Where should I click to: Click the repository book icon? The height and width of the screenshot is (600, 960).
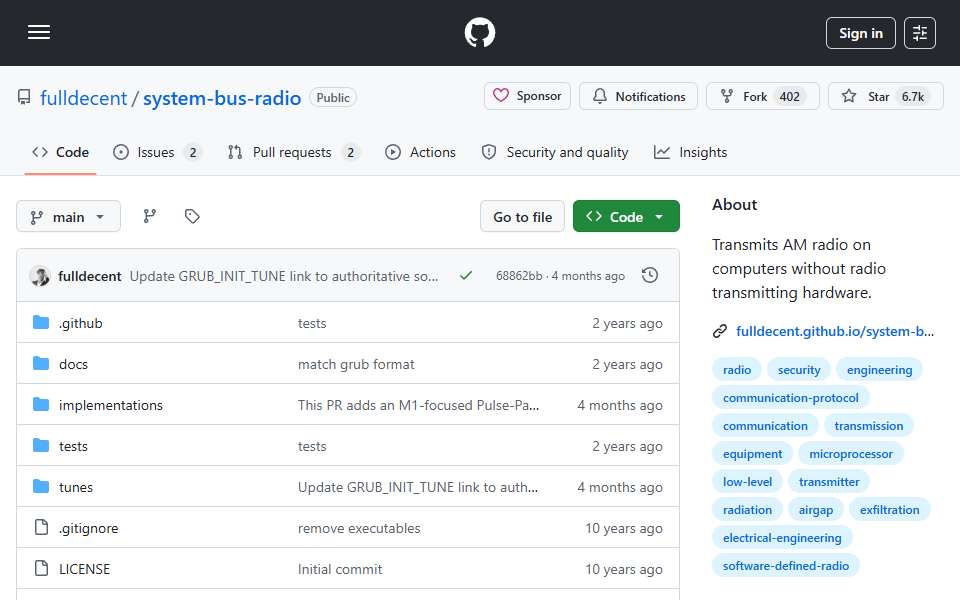click(x=24, y=97)
